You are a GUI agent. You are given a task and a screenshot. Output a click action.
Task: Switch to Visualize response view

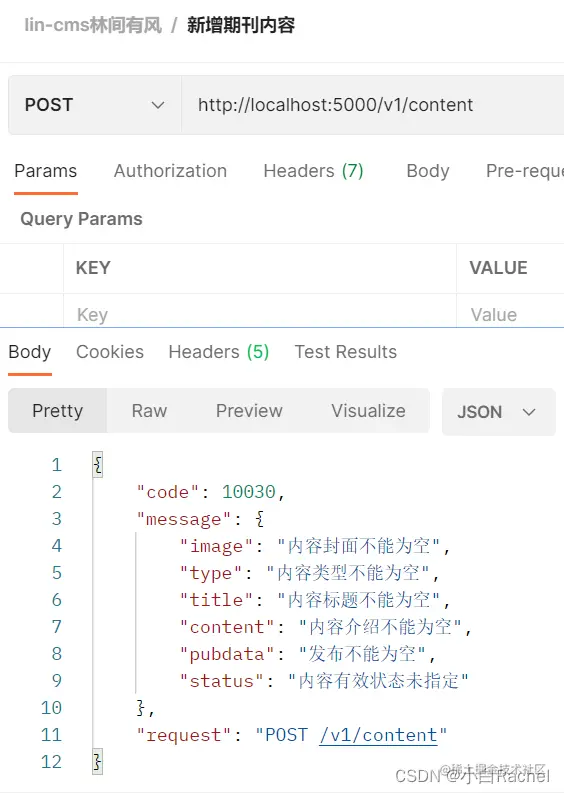pos(368,411)
